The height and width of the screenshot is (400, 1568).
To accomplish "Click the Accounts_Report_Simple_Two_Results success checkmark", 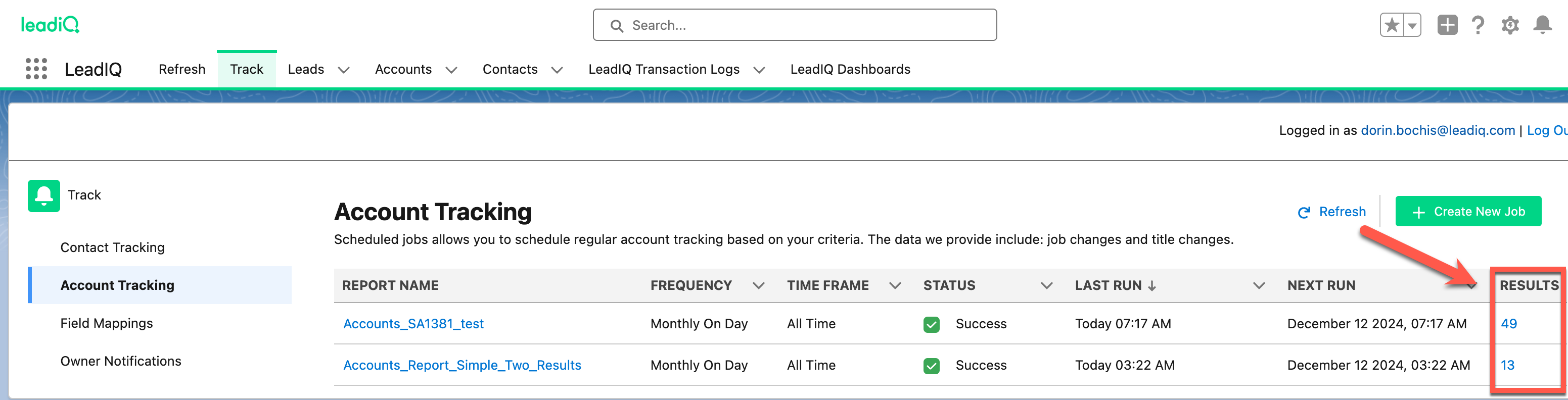I will click(931, 365).
